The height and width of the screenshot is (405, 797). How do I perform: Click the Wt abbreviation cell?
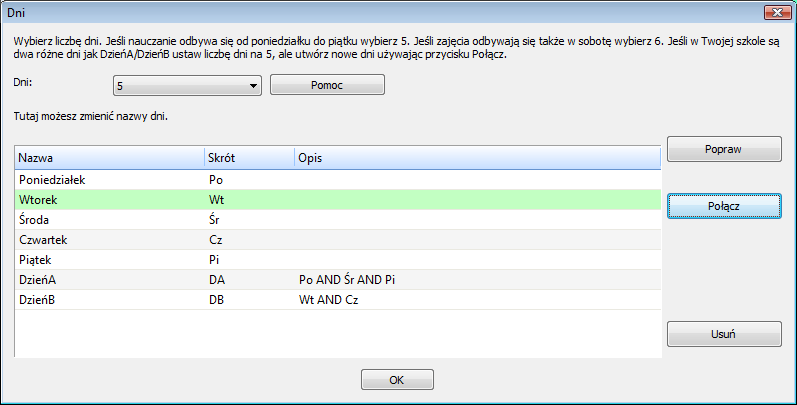(217, 200)
